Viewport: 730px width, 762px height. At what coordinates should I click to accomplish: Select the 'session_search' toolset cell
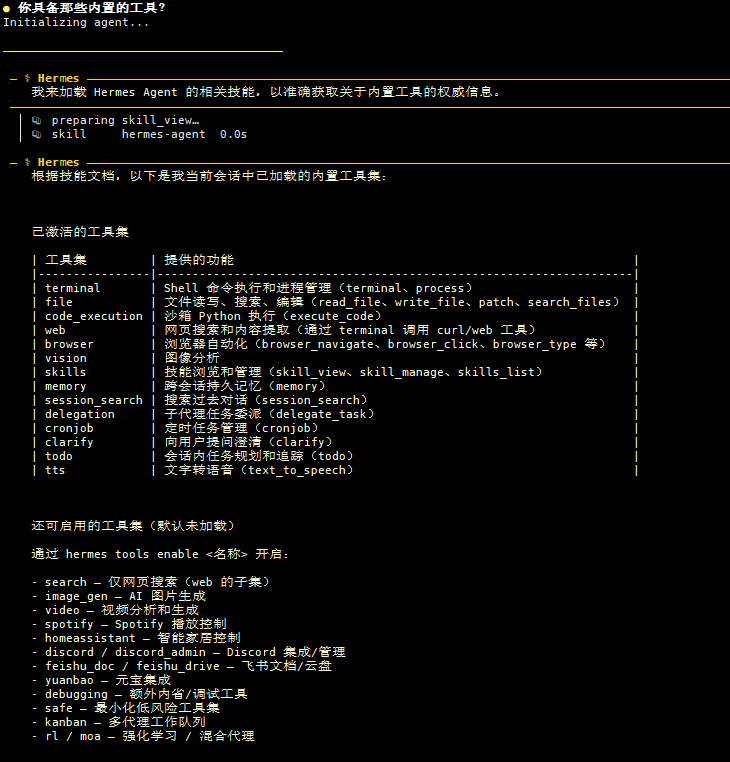(x=94, y=400)
